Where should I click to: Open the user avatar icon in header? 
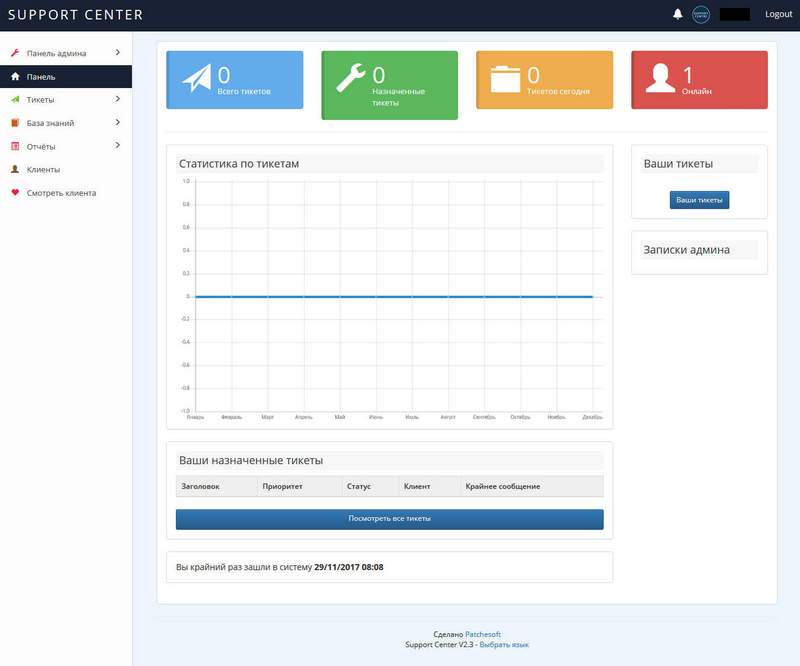click(701, 14)
